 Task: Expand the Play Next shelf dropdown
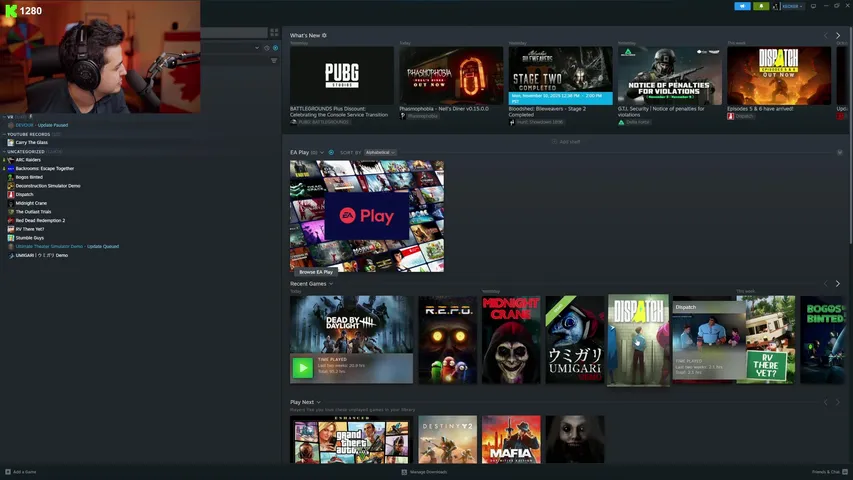(x=318, y=402)
